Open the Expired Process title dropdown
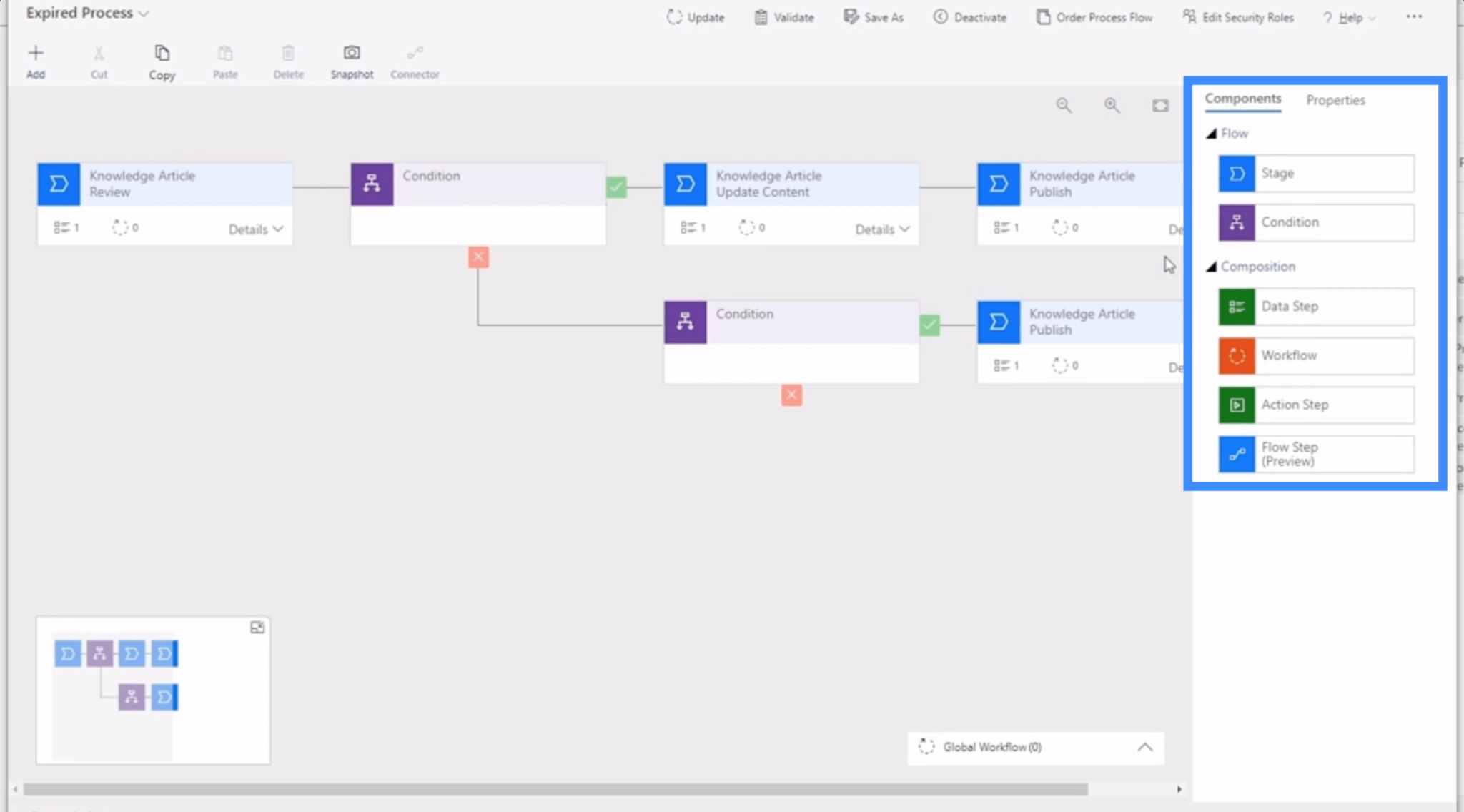The width and height of the screenshot is (1464, 812). [144, 14]
